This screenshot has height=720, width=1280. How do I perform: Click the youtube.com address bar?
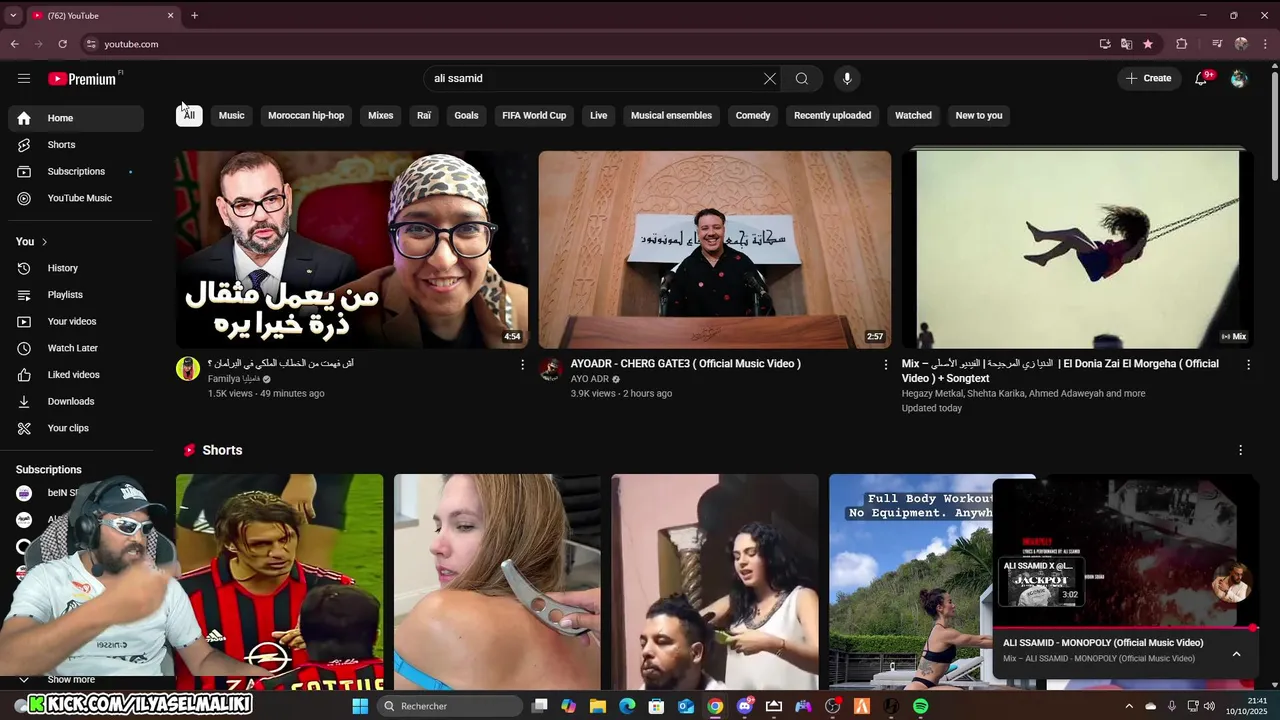(x=590, y=44)
